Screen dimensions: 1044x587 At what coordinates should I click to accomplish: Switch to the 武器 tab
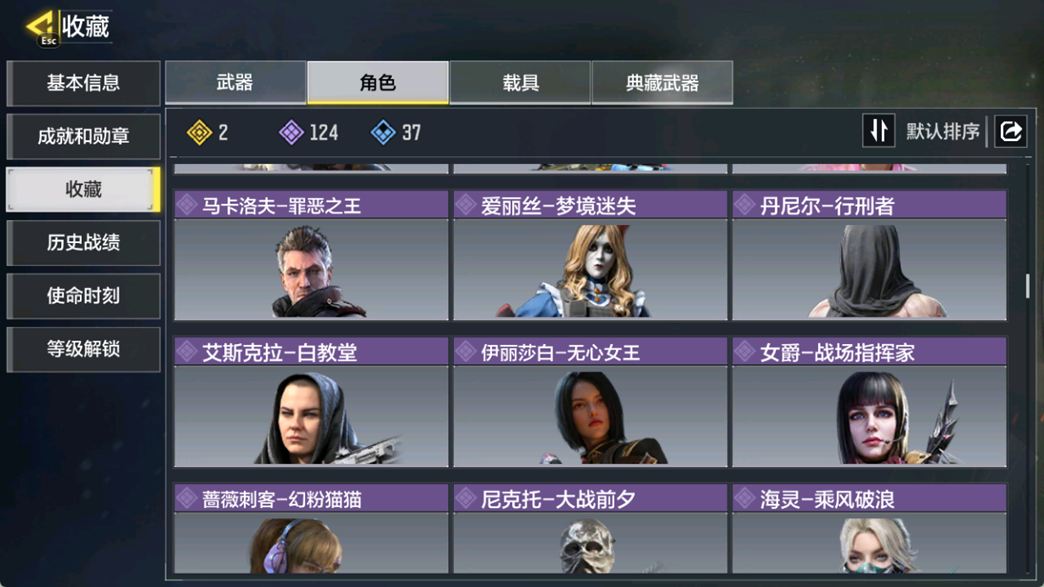click(x=235, y=83)
